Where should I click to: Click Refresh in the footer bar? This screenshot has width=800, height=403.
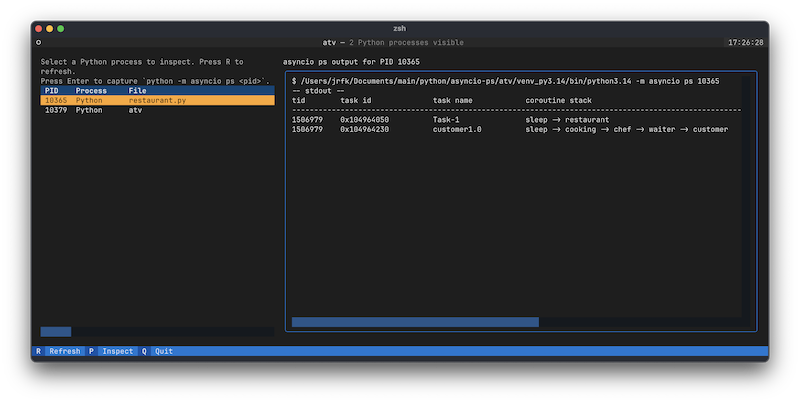pos(64,351)
